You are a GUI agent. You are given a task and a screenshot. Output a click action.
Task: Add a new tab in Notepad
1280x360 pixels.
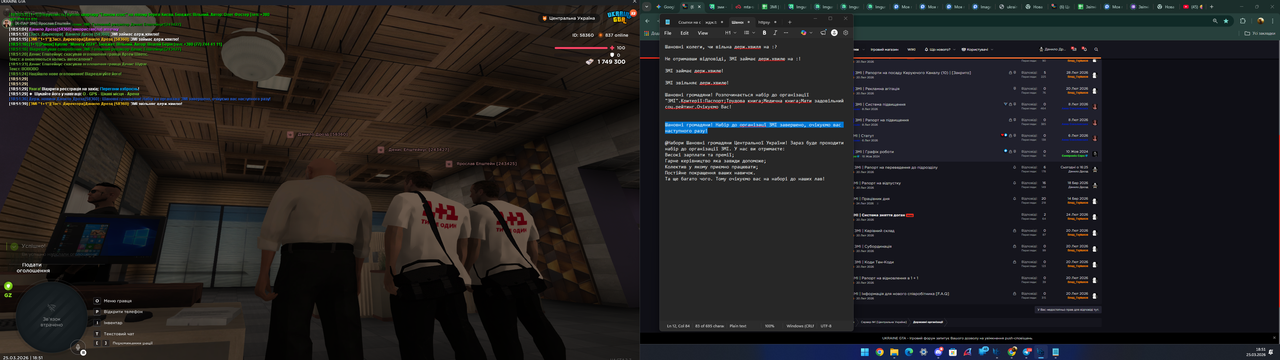coord(789,22)
